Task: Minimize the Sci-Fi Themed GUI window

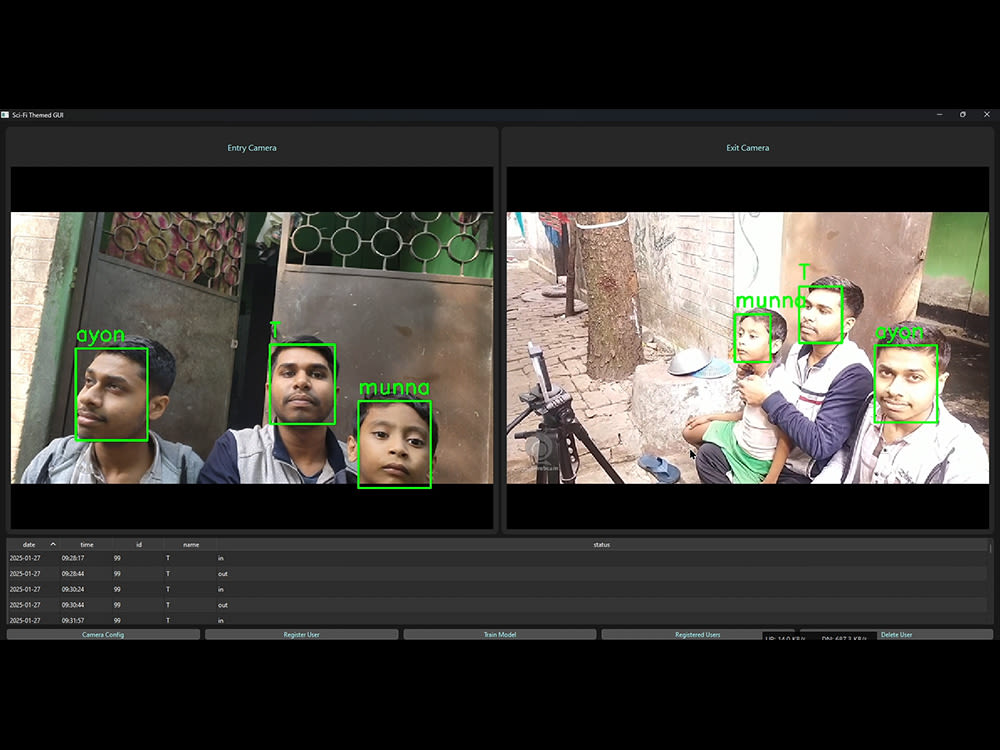Action: (x=939, y=115)
